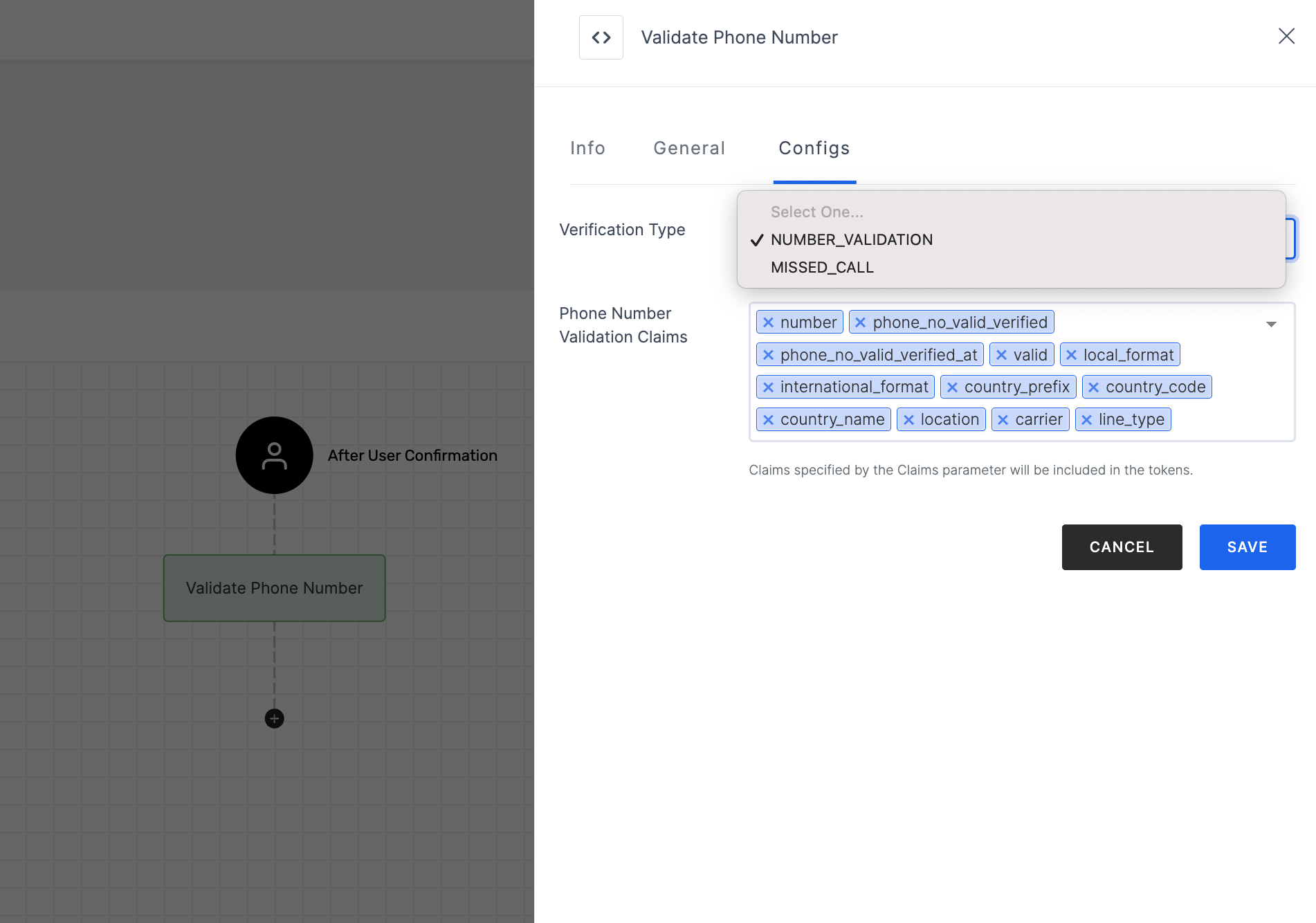Switch to the Info tab
The width and height of the screenshot is (1316, 923).
click(587, 148)
